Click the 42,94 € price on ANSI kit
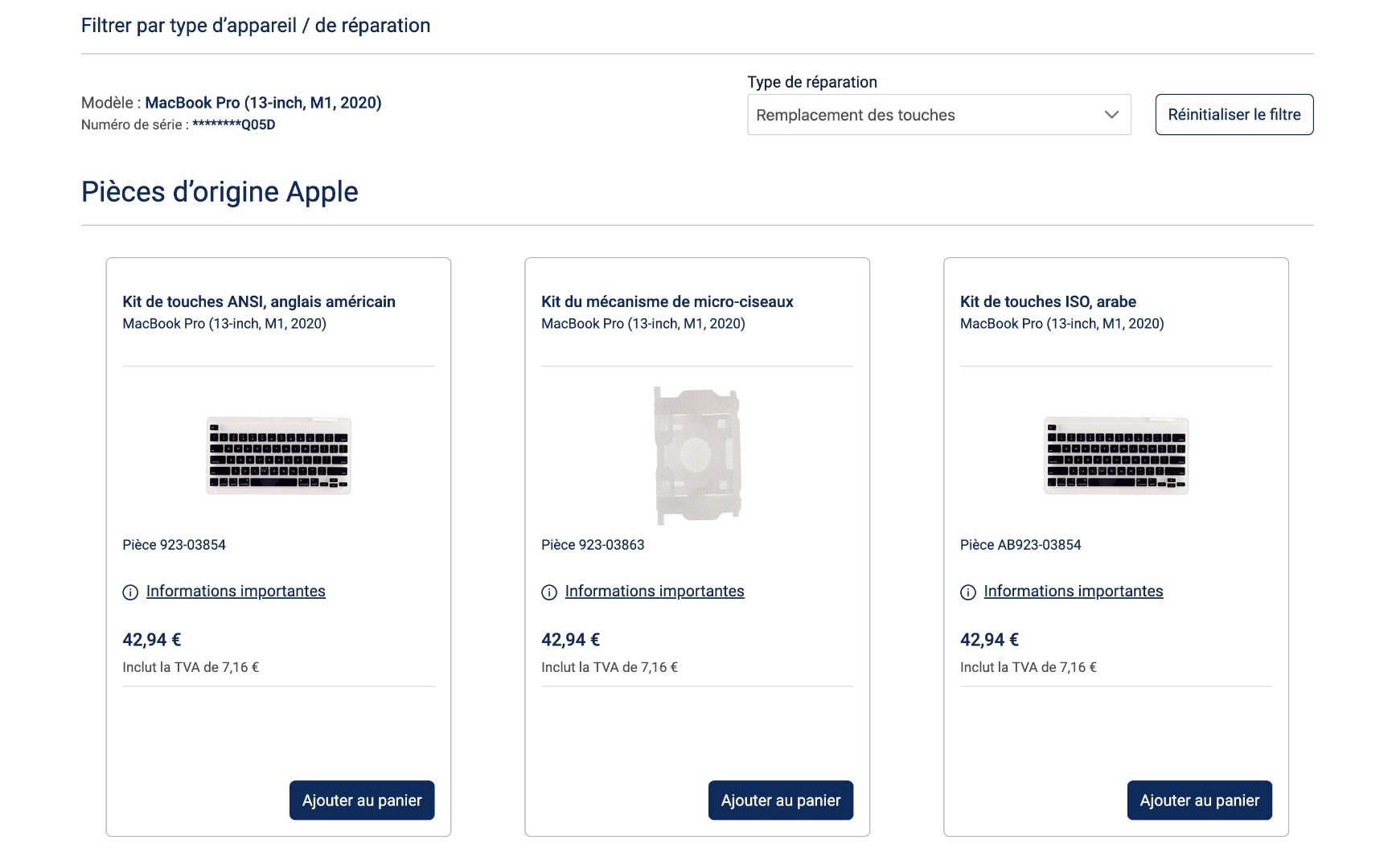The width and height of the screenshot is (1392, 868). click(152, 640)
